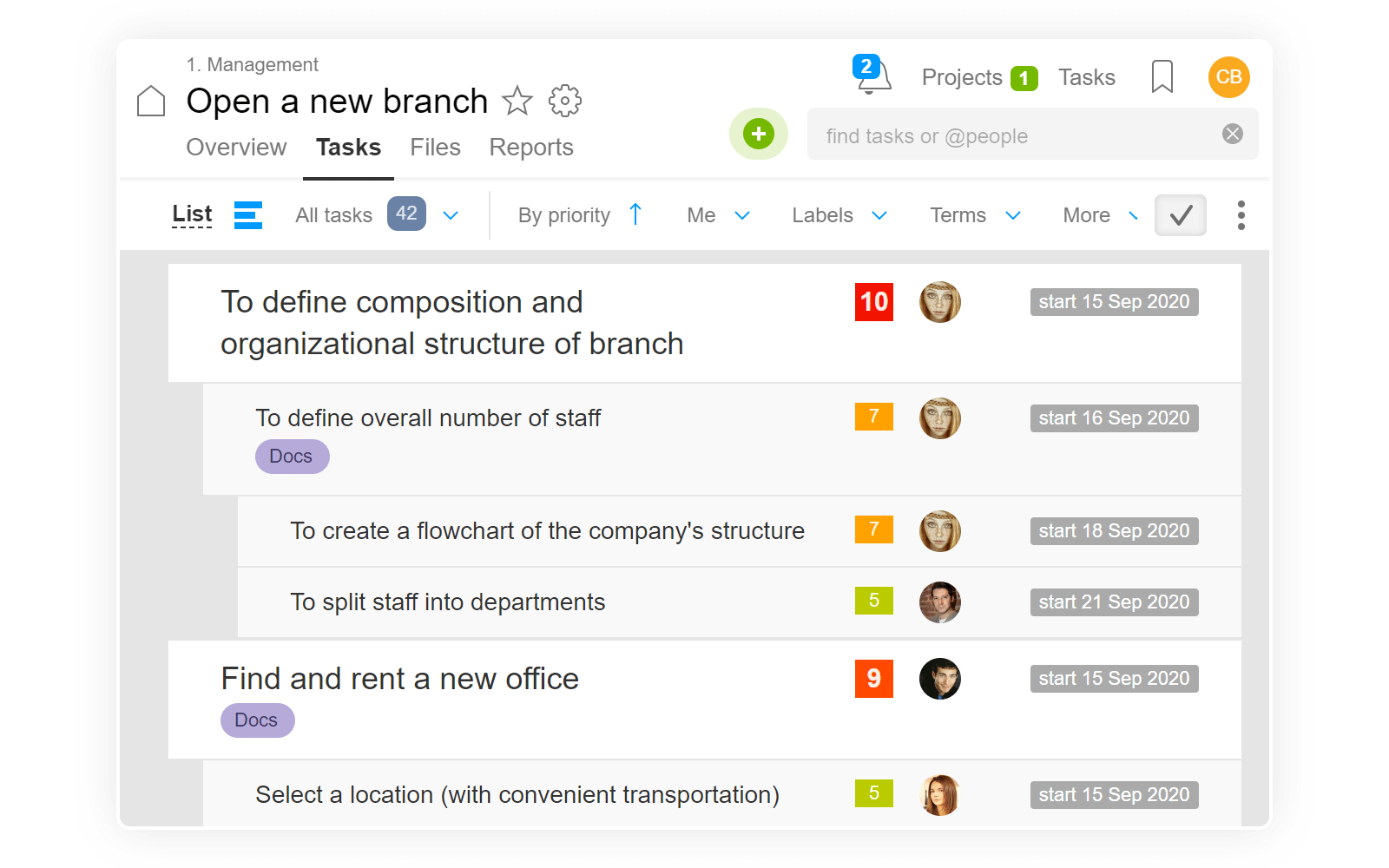Click 'start 16 Sep 2020' date on staff task
Viewport: 1389px width, 868px height.
coord(1114,418)
